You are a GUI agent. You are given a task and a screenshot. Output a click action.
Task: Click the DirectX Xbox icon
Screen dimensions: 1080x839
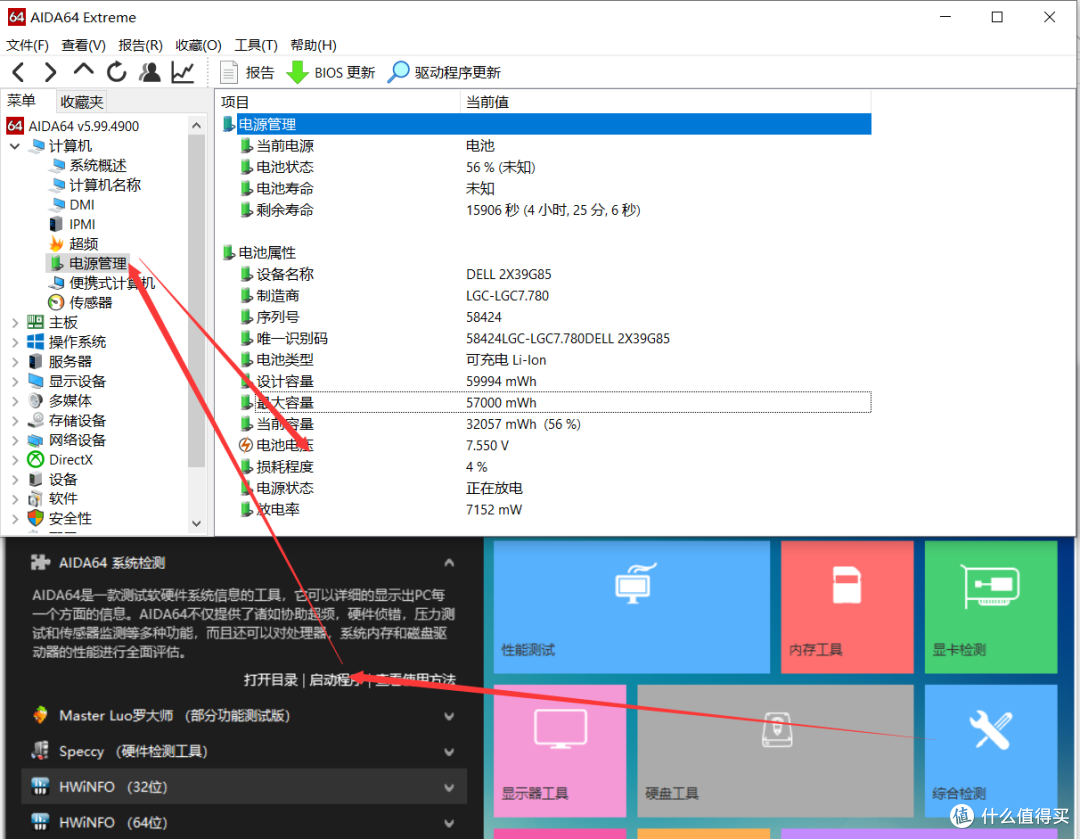point(36,459)
